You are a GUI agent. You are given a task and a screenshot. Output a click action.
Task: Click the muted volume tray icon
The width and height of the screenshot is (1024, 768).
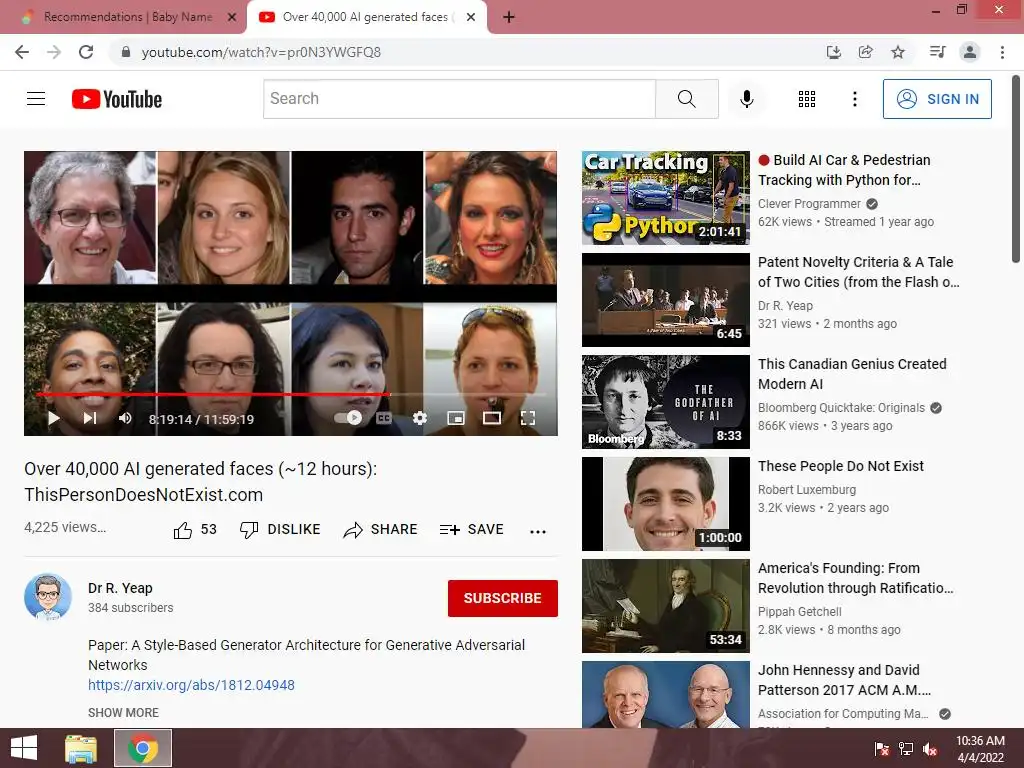930,748
